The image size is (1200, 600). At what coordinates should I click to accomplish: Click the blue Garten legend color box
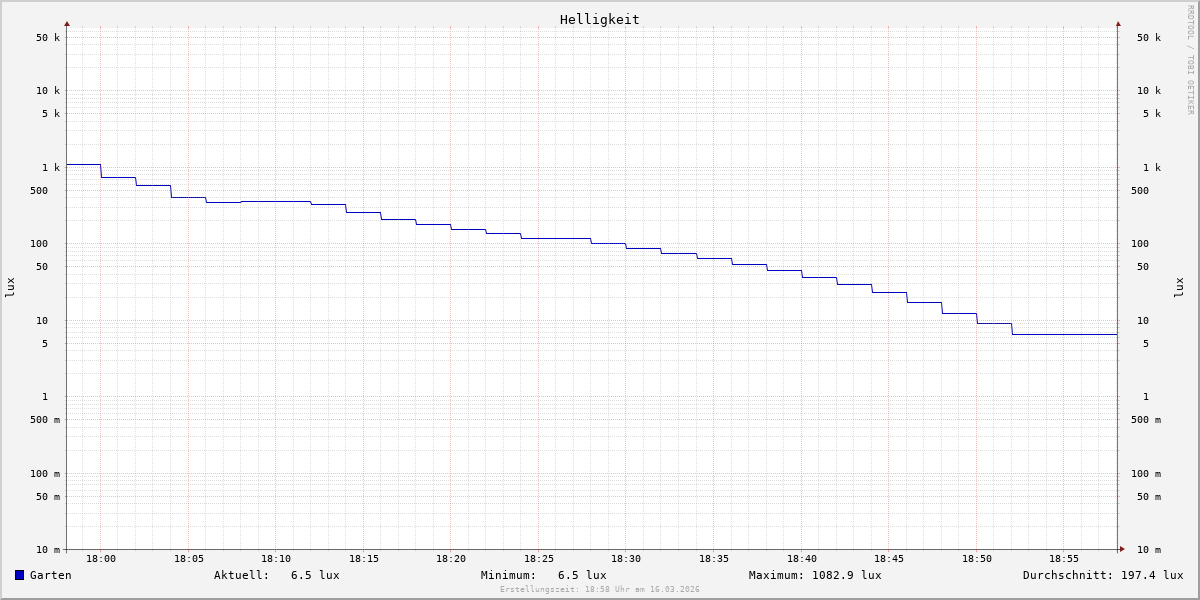tap(19, 575)
